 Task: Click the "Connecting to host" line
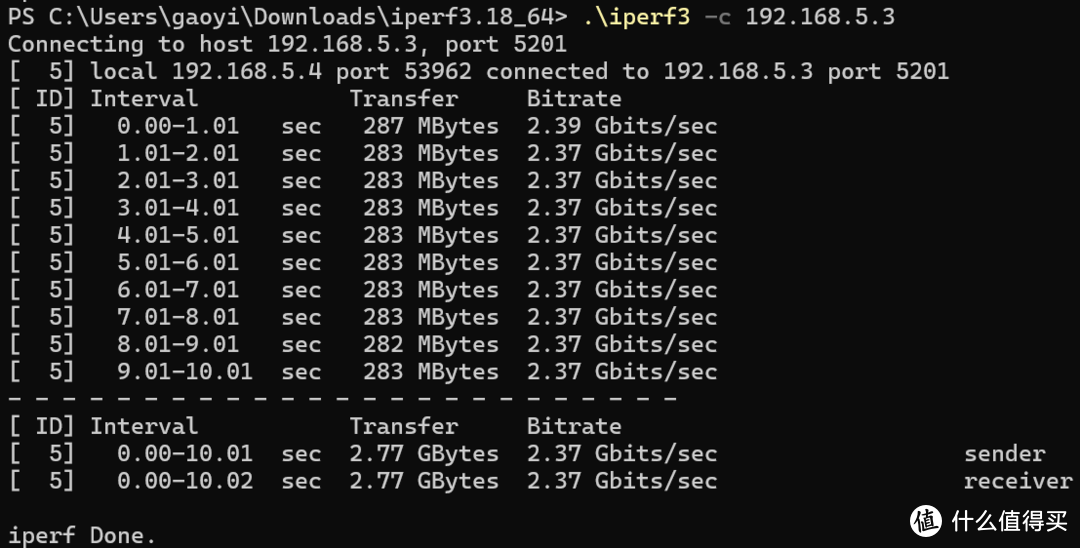click(x=287, y=44)
